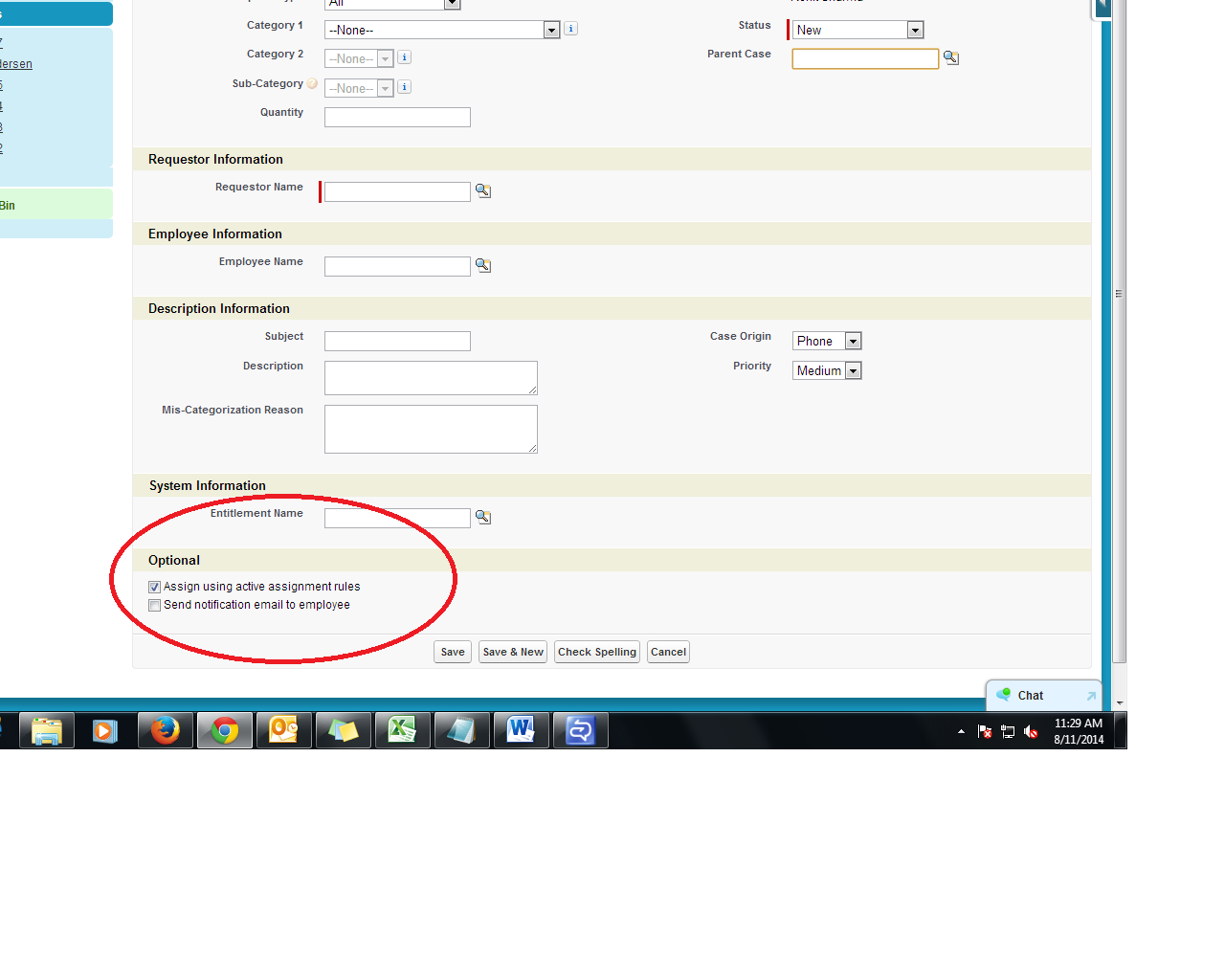Click the Check Spelling button
The height and width of the screenshot is (980, 1225).
coord(597,652)
